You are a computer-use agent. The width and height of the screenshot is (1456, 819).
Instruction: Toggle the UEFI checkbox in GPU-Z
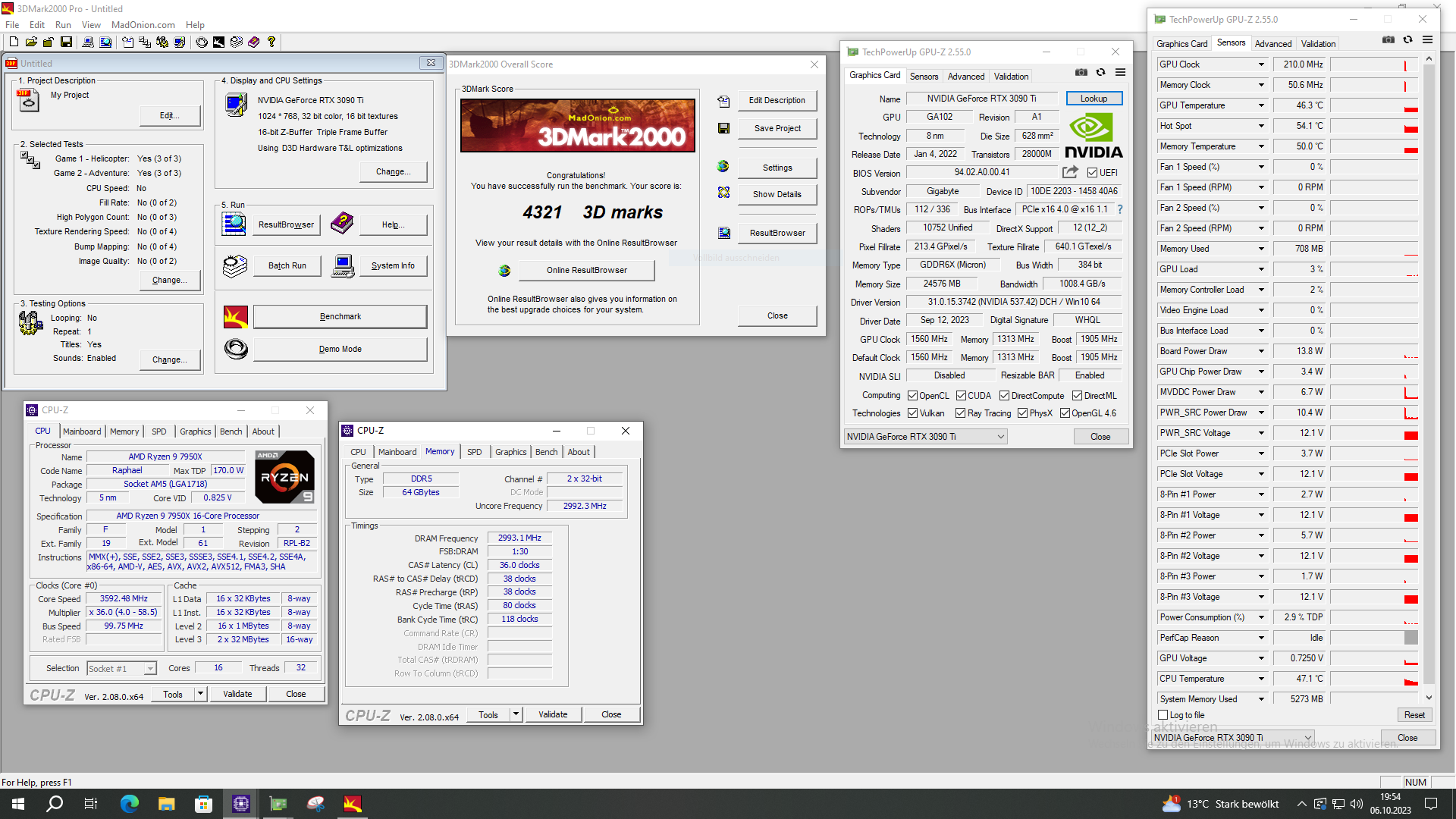point(1092,173)
